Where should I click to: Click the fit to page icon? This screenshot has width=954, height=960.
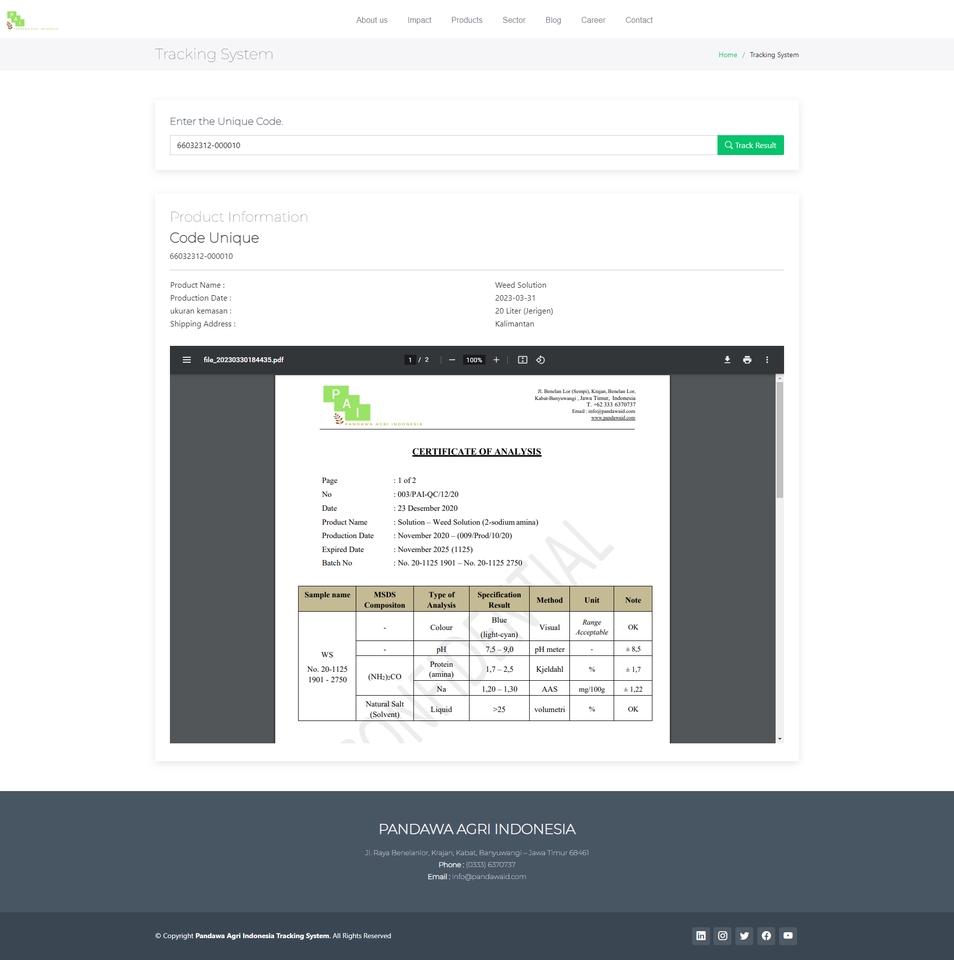[522, 360]
